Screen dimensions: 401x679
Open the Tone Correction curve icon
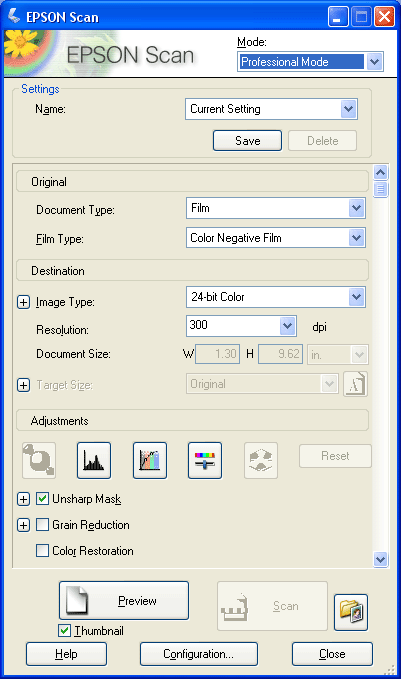[150, 460]
